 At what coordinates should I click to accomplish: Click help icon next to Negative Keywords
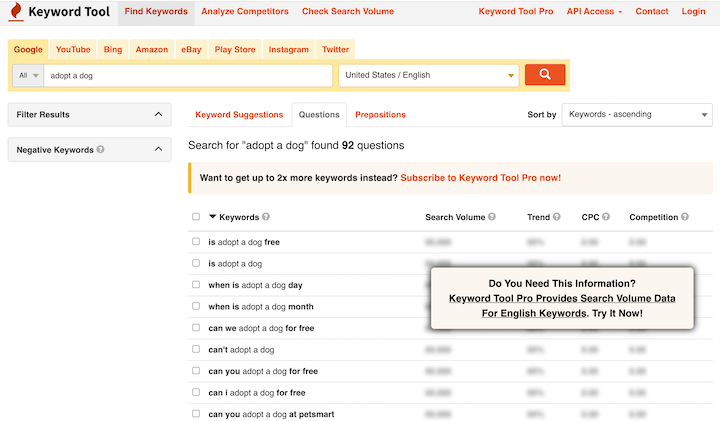point(101,149)
